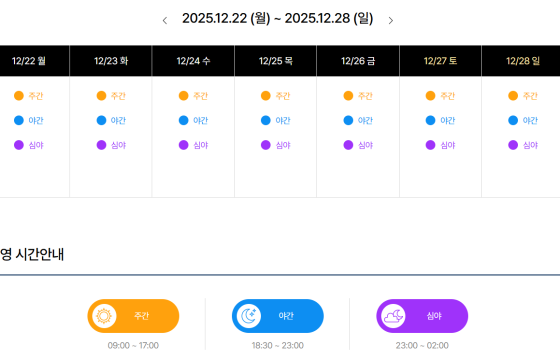Go to next week with right chevron

391,20
